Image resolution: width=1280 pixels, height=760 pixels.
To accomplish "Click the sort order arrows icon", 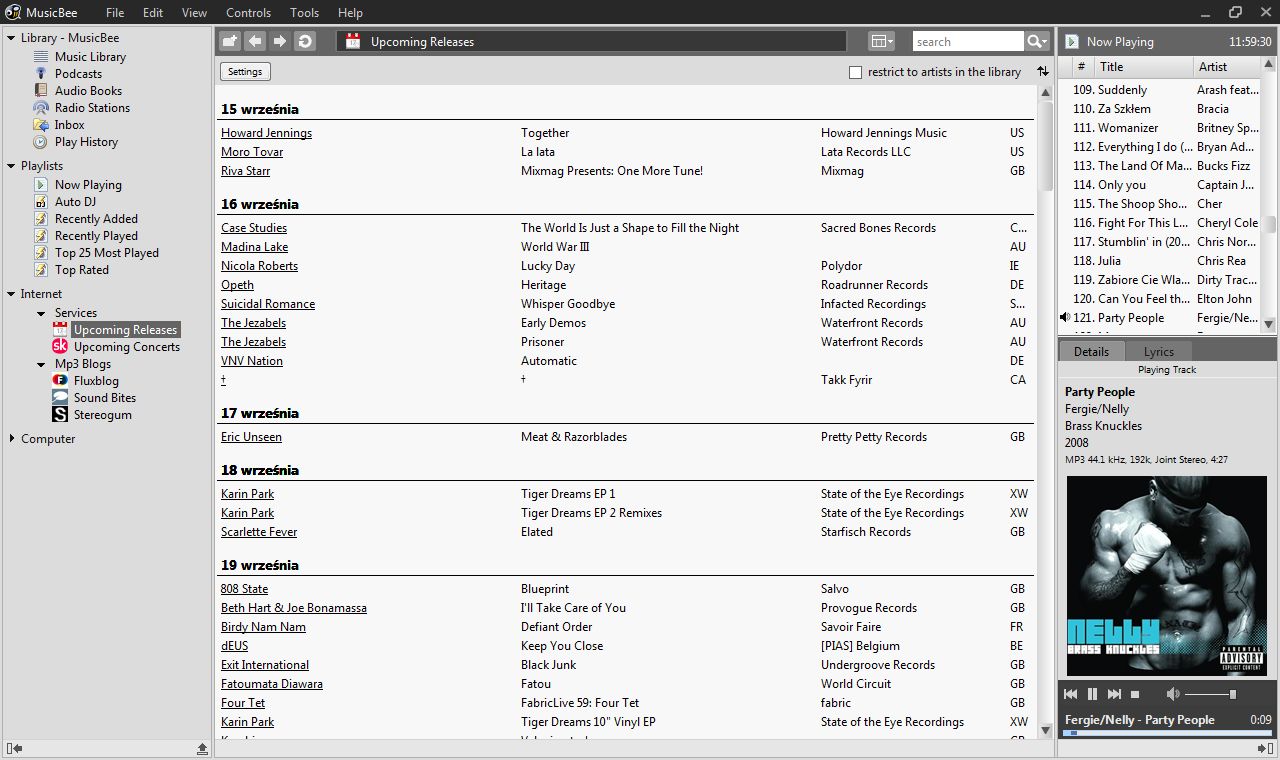I will 1043,71.
